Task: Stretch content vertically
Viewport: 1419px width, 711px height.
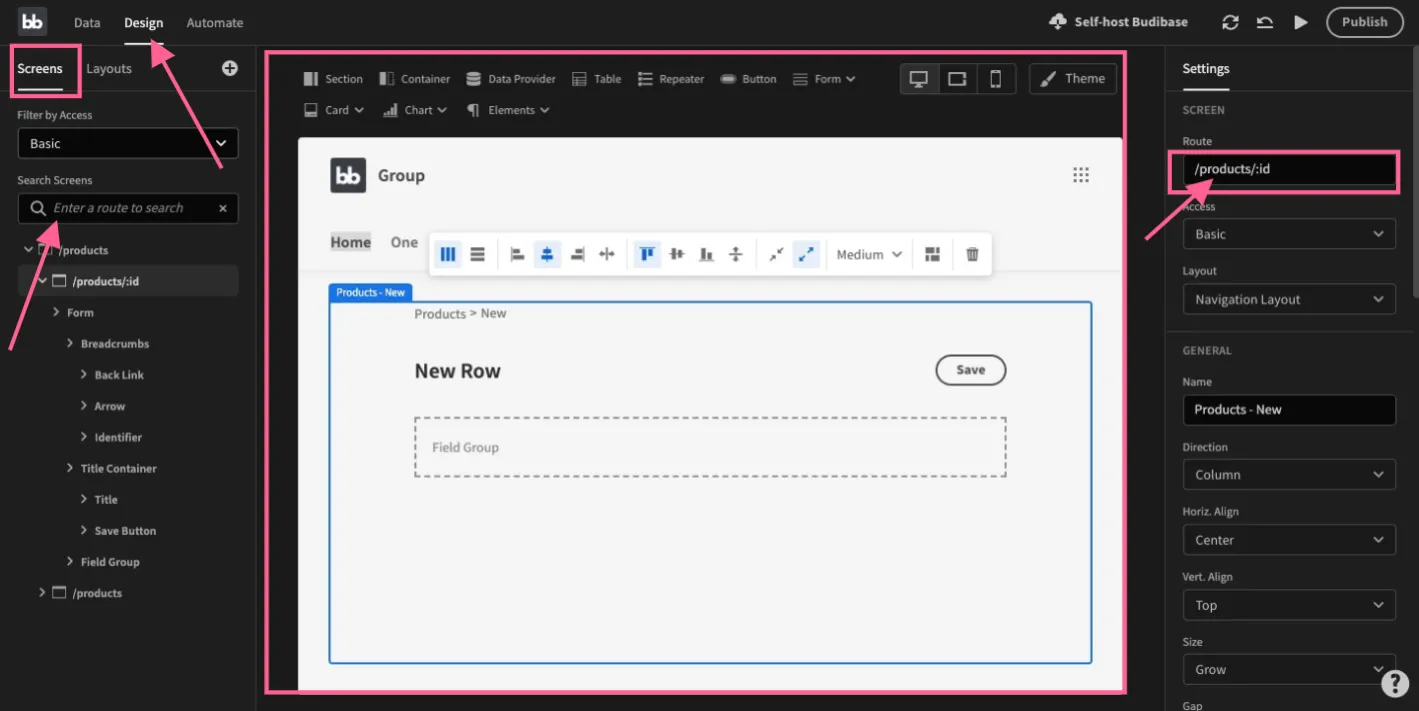Action: point(736,254)
